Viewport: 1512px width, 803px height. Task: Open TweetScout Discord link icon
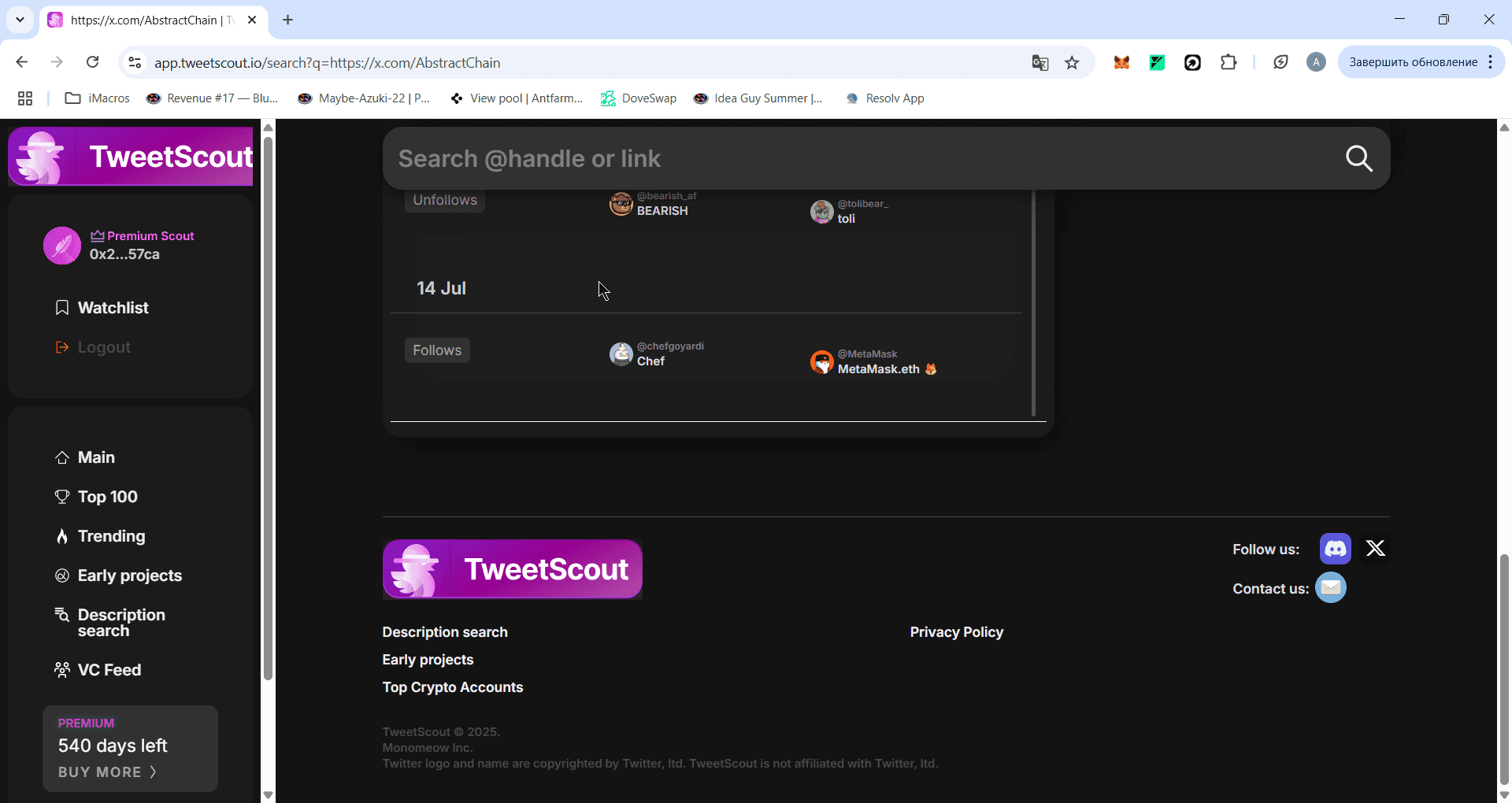1336,549
